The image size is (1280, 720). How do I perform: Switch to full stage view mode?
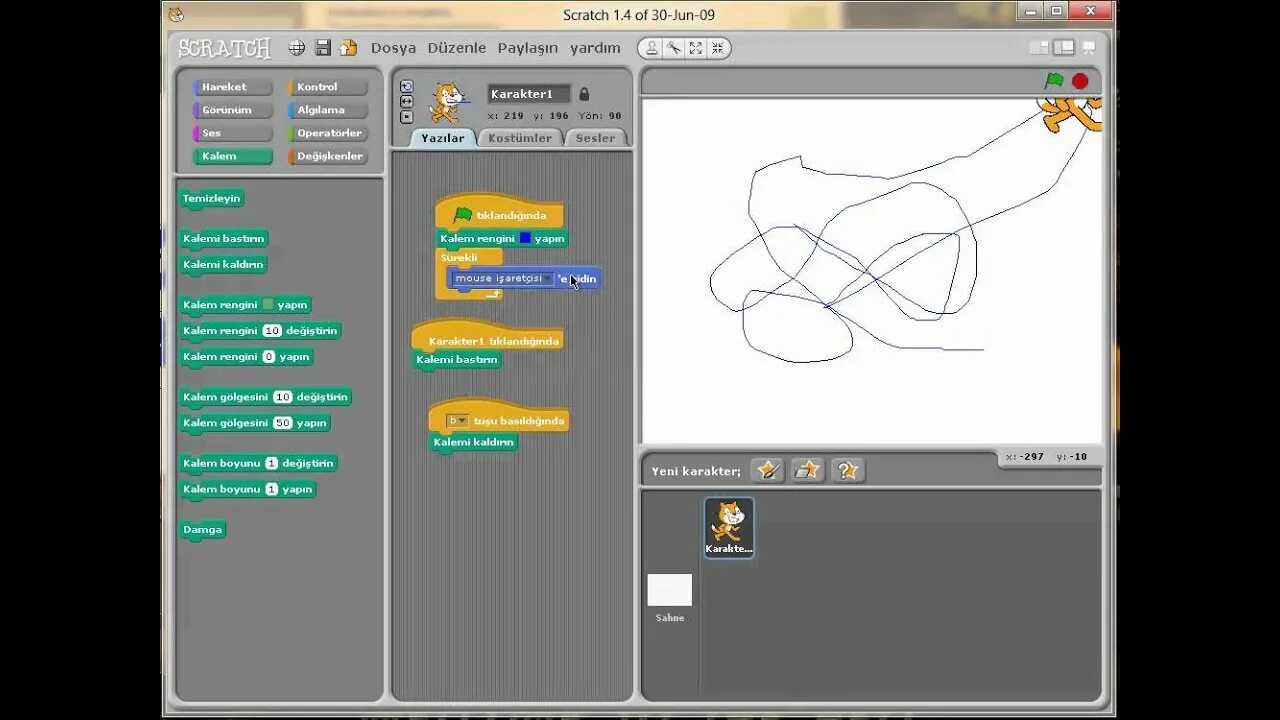pyautogui.click(x=1064, y=47)
